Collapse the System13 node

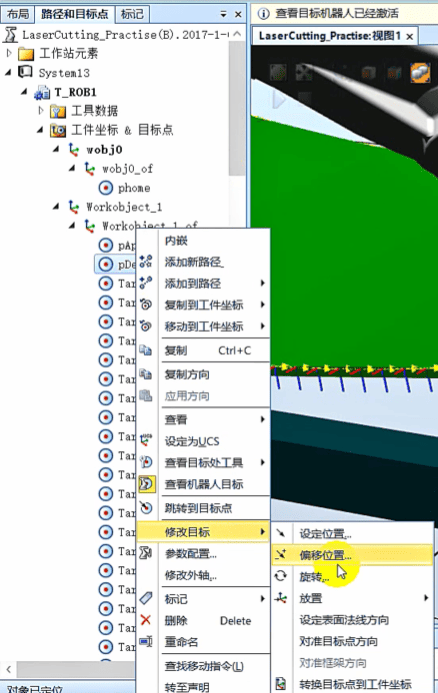pos(8,72)
